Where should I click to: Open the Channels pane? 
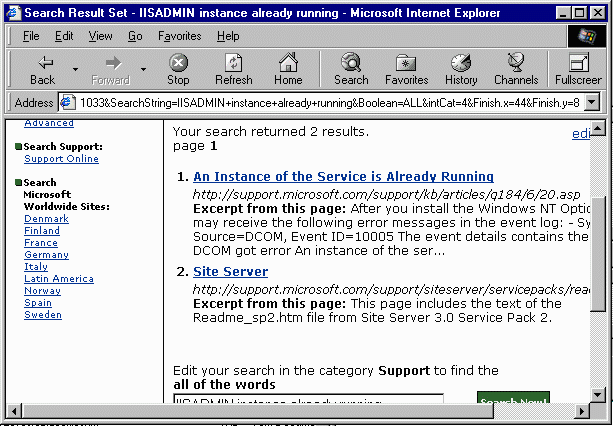coord(515,68)
